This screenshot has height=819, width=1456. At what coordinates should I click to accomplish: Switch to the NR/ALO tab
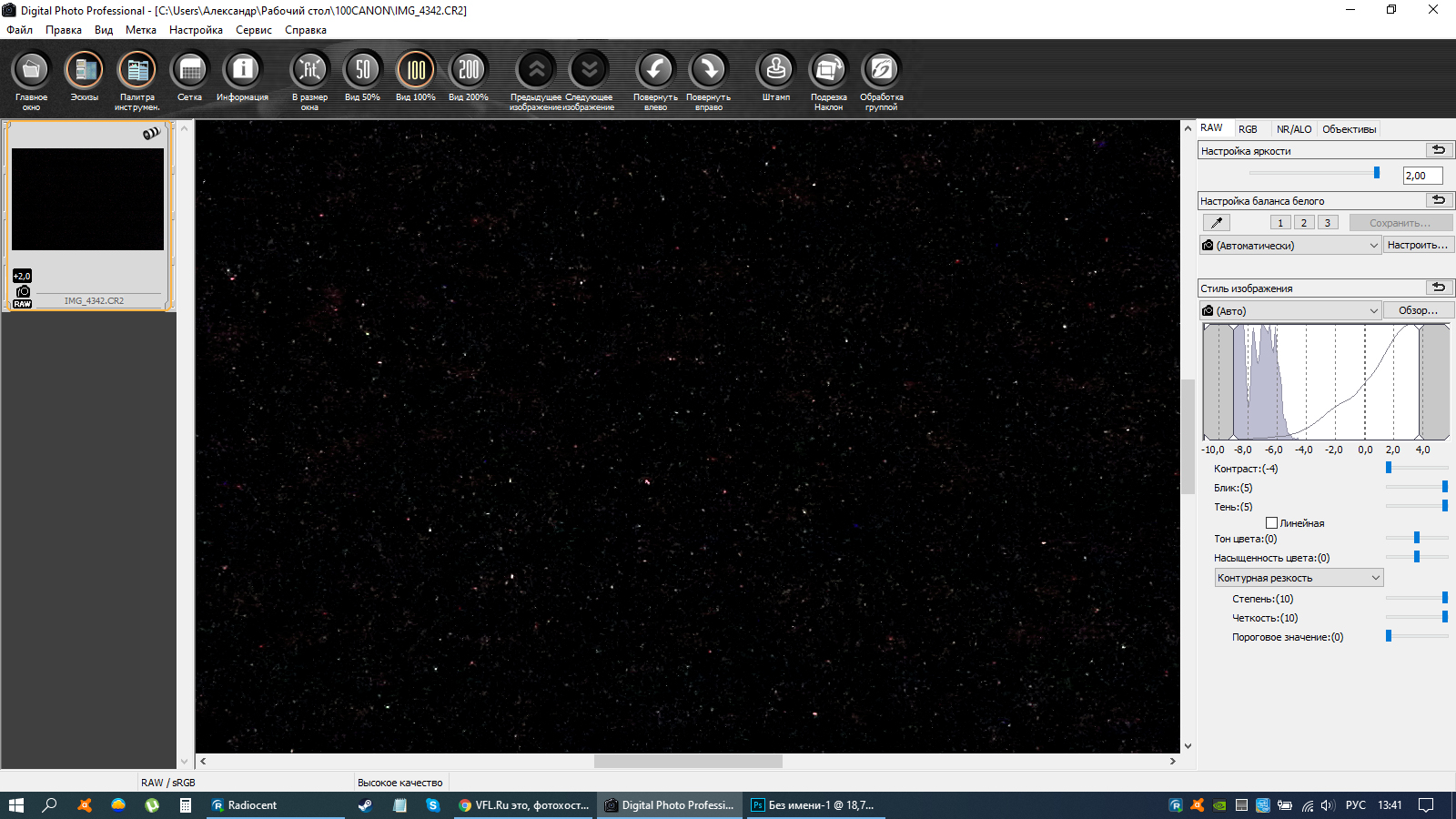click(1293, 129)
